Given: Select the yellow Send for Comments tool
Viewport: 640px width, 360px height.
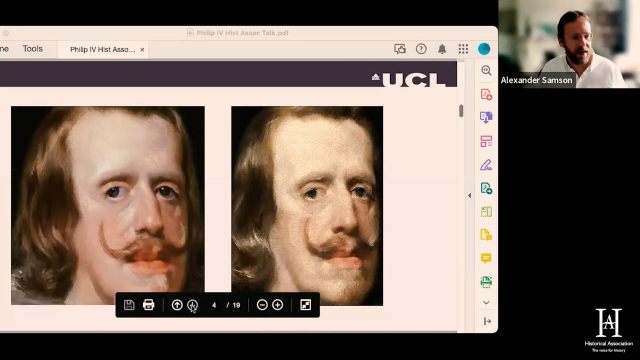Looking at the screenshot, I should click(486, 235).
